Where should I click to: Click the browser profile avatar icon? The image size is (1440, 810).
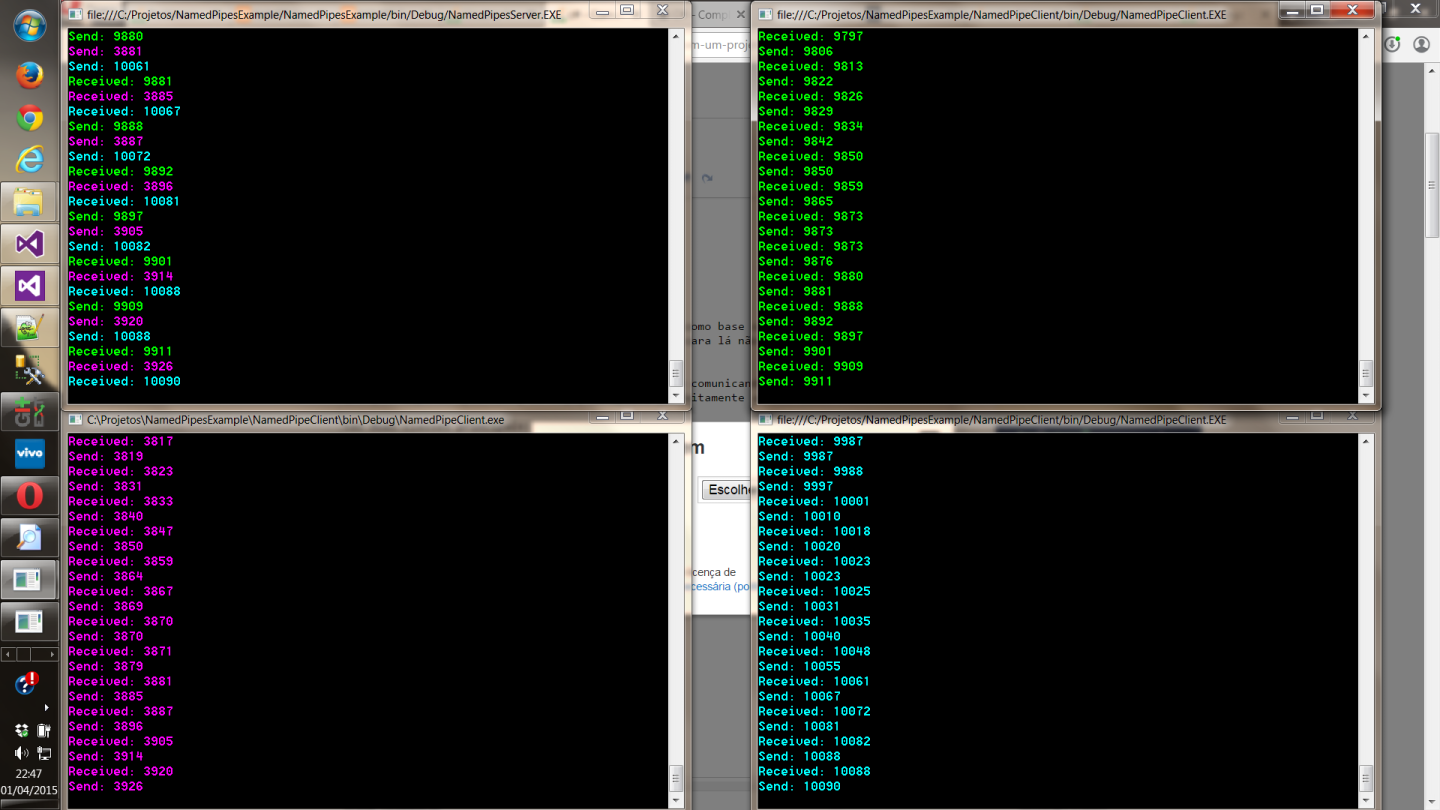pos(1421,44)
